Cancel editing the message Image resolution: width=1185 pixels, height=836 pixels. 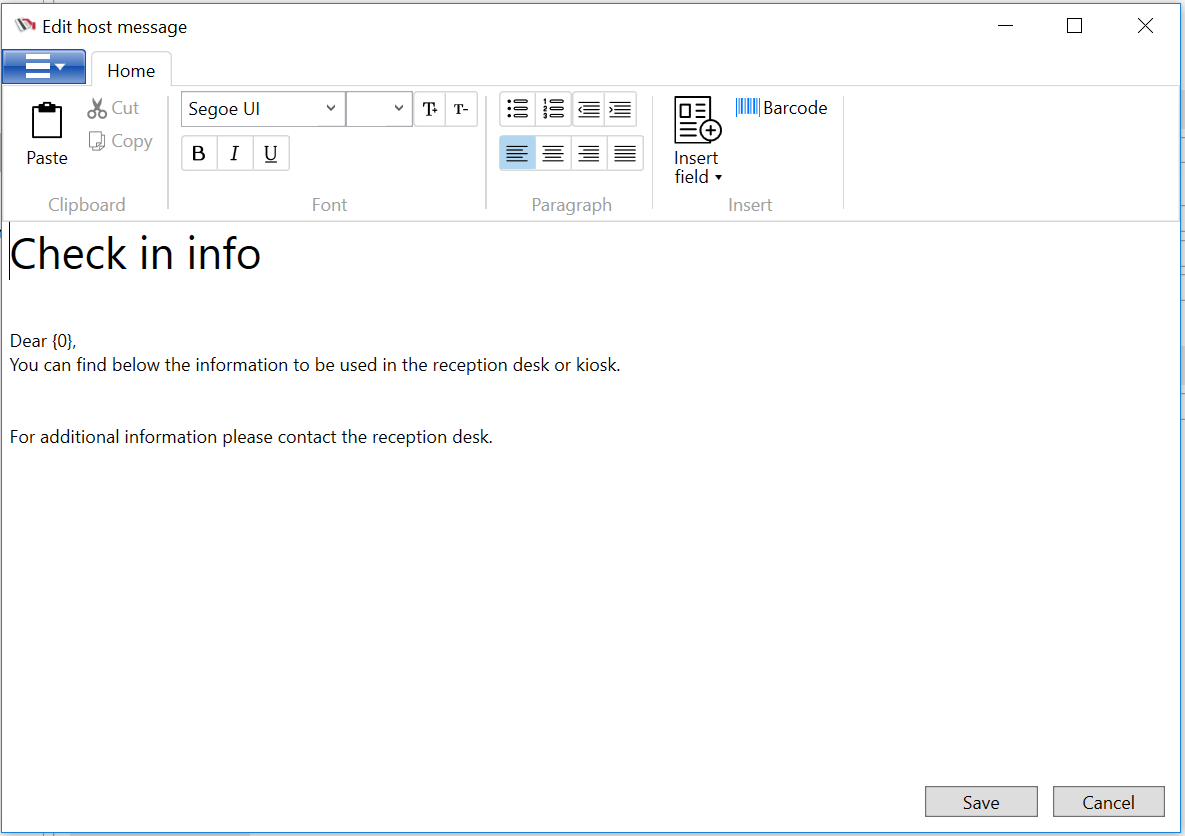[x=1109, y=802]
